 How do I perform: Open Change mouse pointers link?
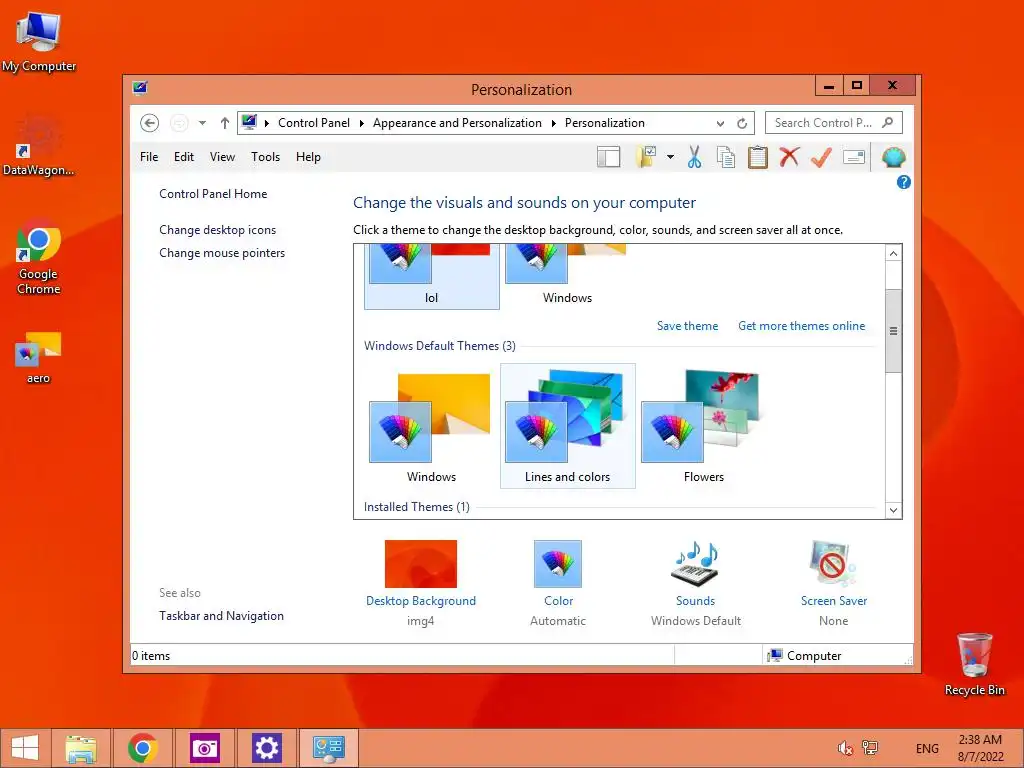[x=222, y=253]
